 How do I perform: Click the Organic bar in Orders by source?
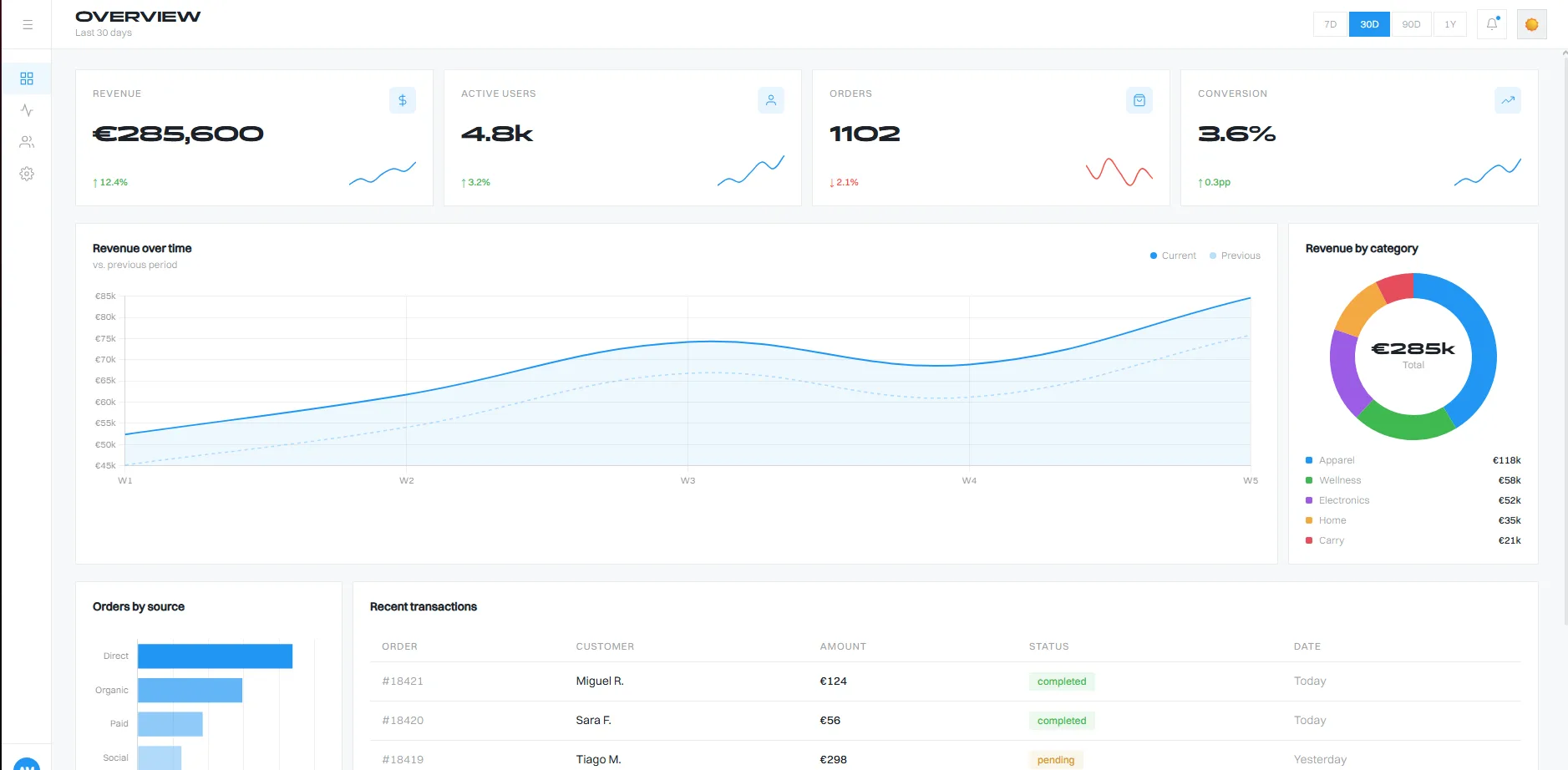[x=190, y=690]
